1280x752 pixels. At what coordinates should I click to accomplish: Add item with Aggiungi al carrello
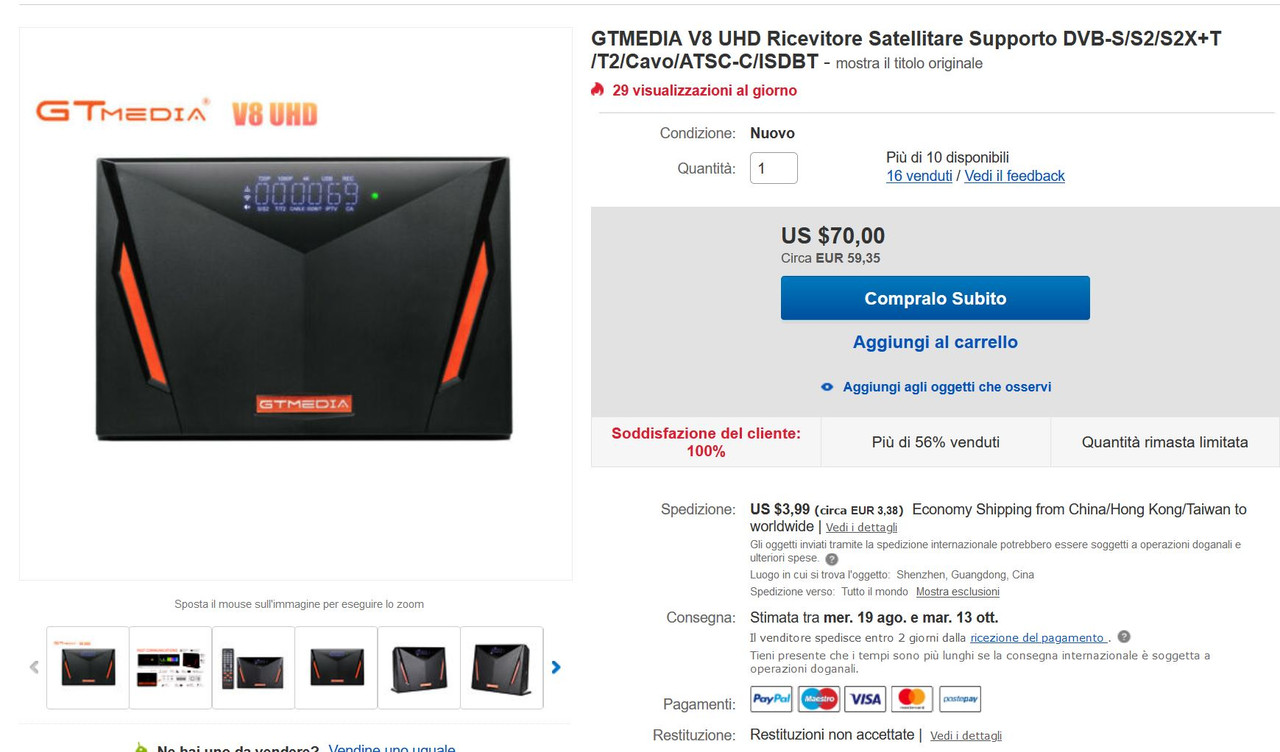coord(935,342)
